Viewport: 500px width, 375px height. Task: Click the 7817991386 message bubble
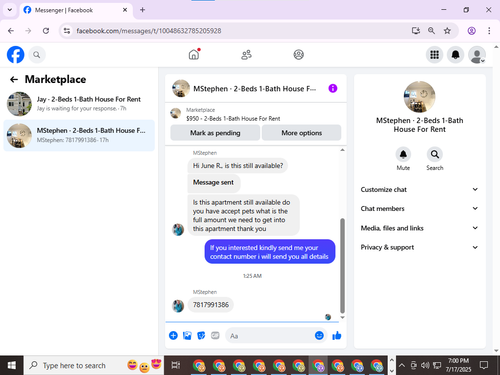click(211, 305)
